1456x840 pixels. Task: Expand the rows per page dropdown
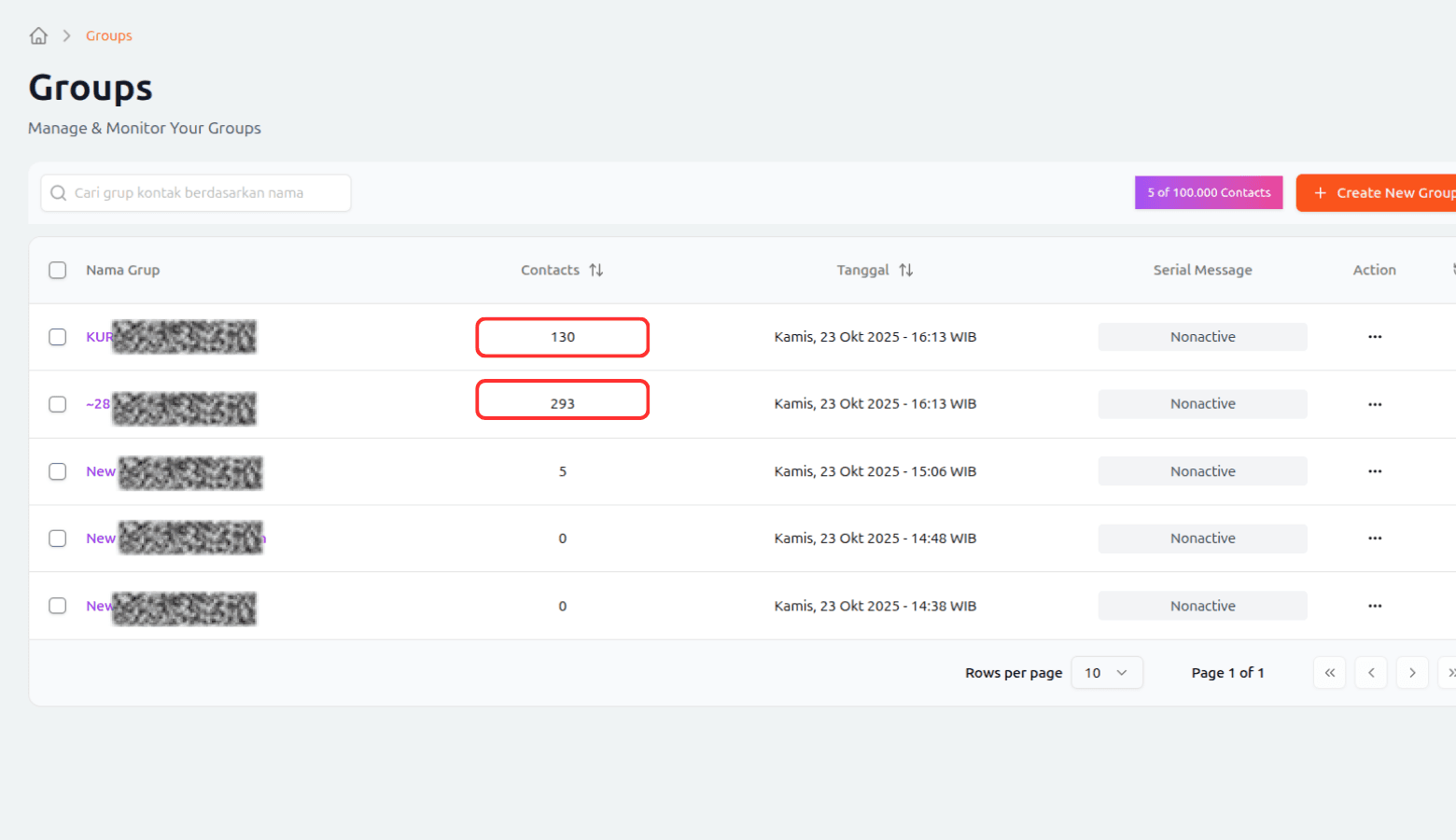[1106, 673]
